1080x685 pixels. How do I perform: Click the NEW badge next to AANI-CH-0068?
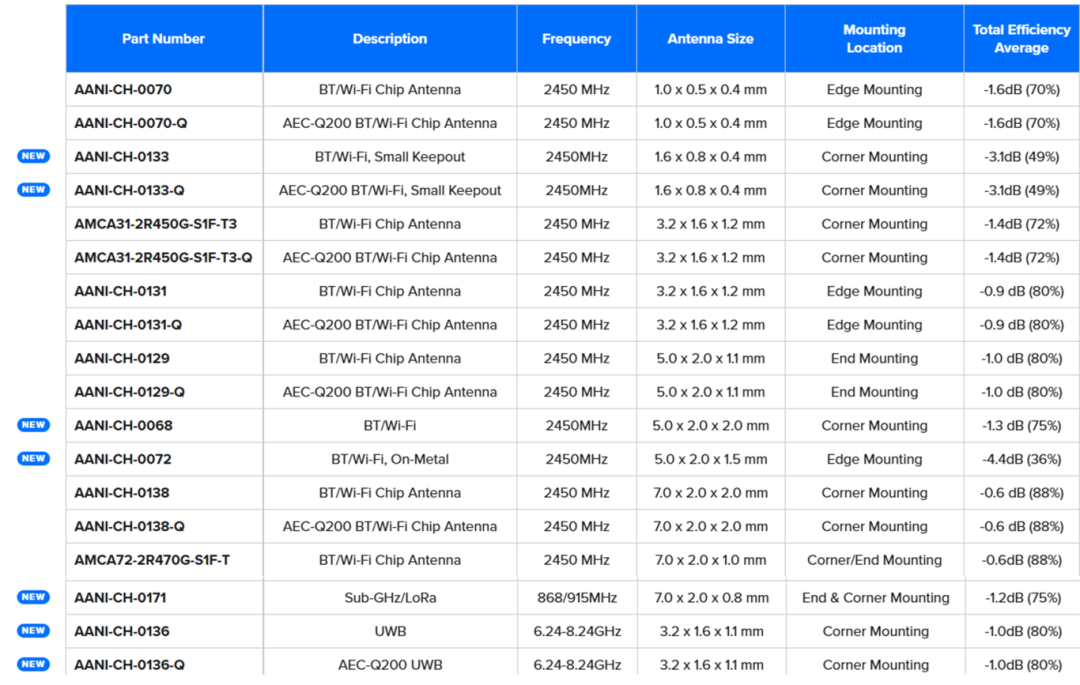tap(33, 425)
